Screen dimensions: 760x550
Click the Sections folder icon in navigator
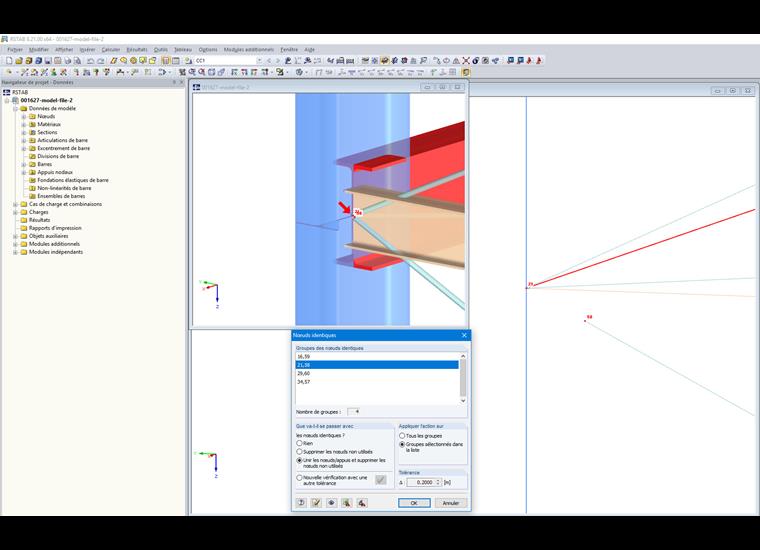pyautogui.click(x=32, y=132)
